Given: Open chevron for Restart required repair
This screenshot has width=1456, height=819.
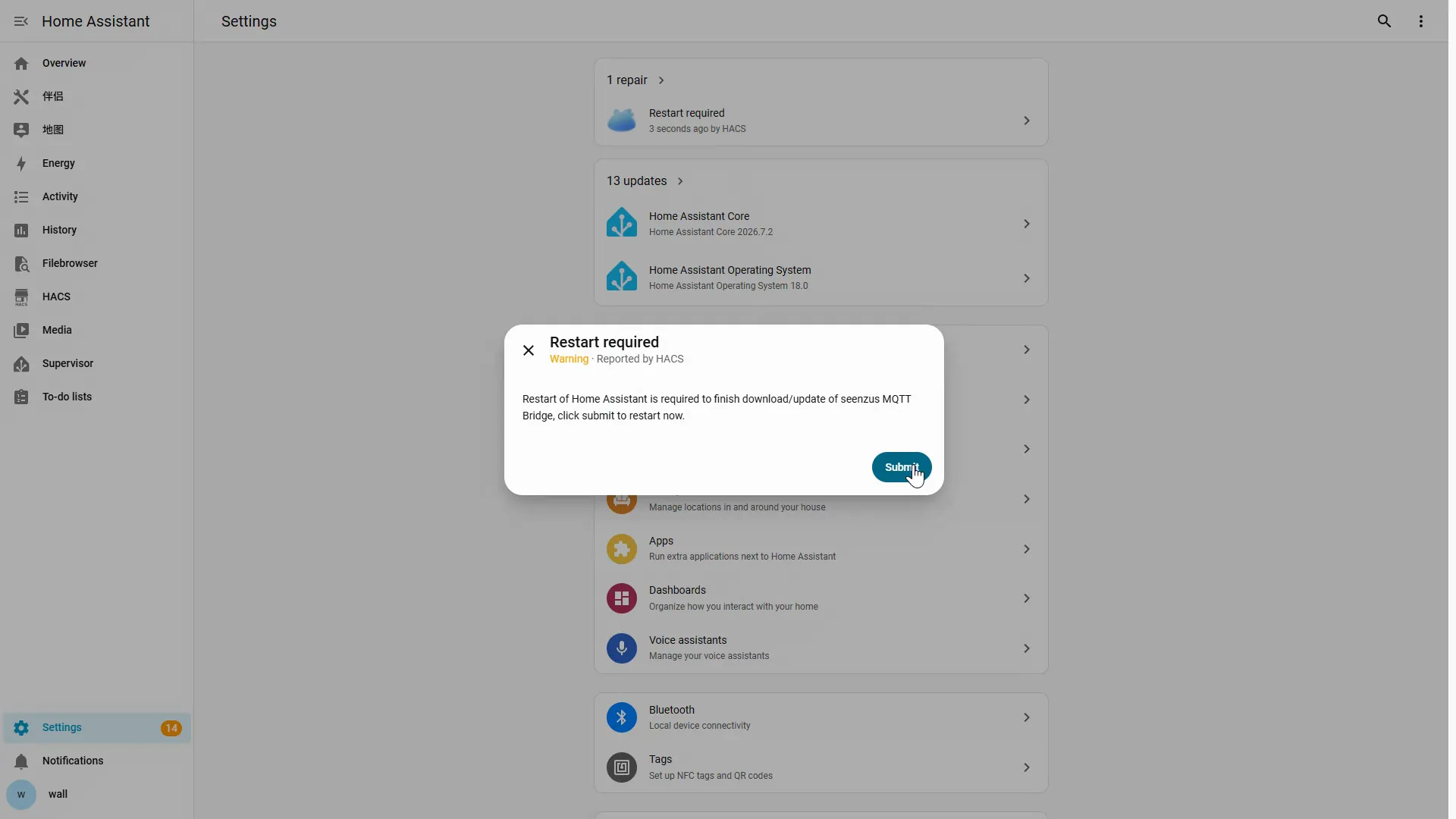Looking at the screenshot, I should pos(1026,121).
